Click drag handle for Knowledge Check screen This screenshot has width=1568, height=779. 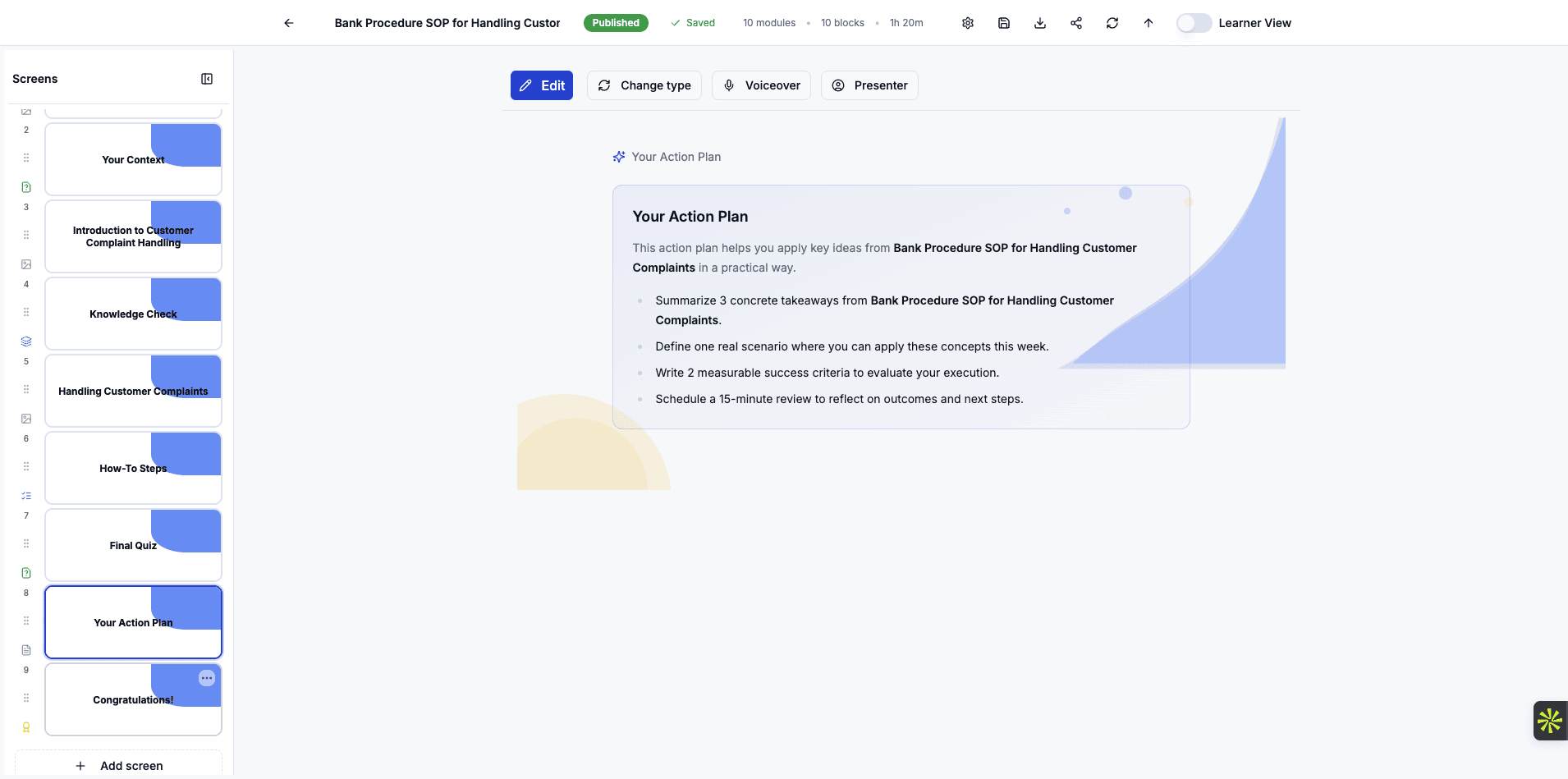pos(26,312)
